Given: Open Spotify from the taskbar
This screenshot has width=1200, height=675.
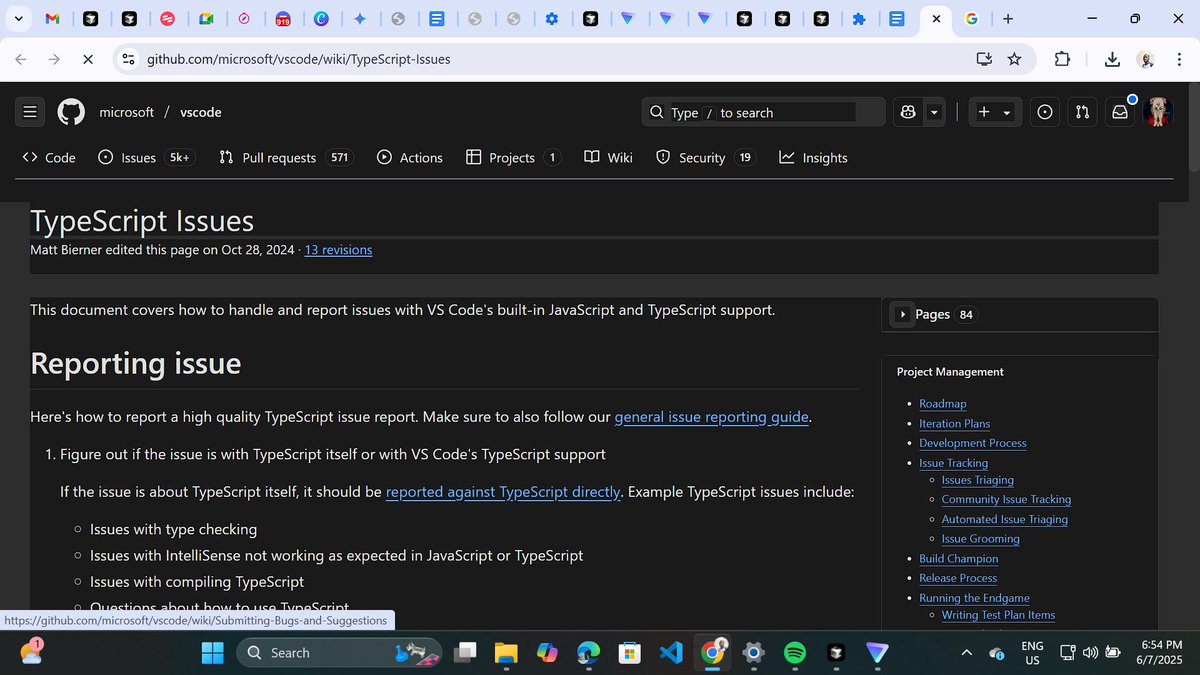Looking at the screenshot, I should pyautogui.click(x=795, y=652).
